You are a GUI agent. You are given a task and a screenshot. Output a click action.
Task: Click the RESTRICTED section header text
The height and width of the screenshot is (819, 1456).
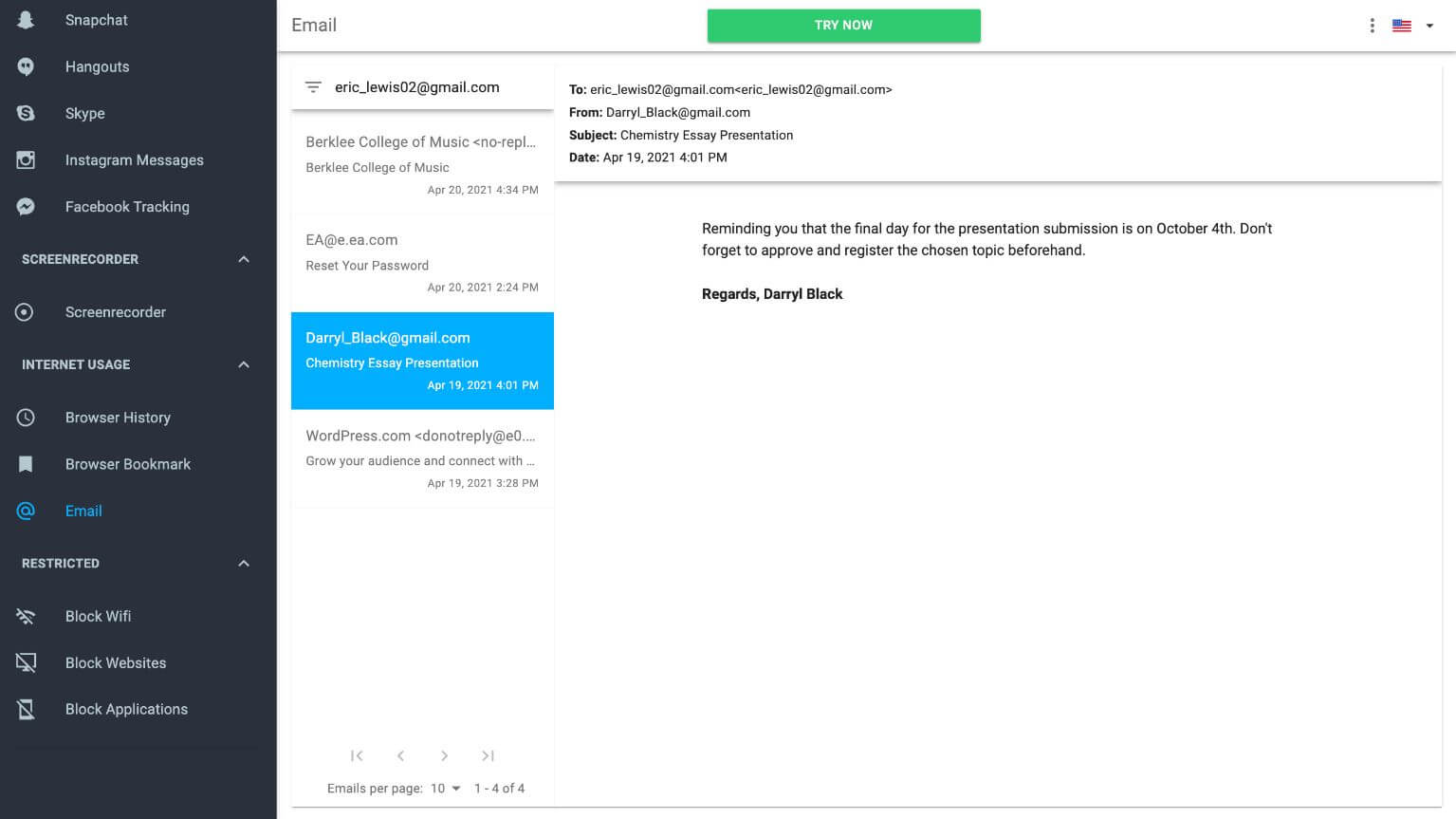[x=61, y=564]
